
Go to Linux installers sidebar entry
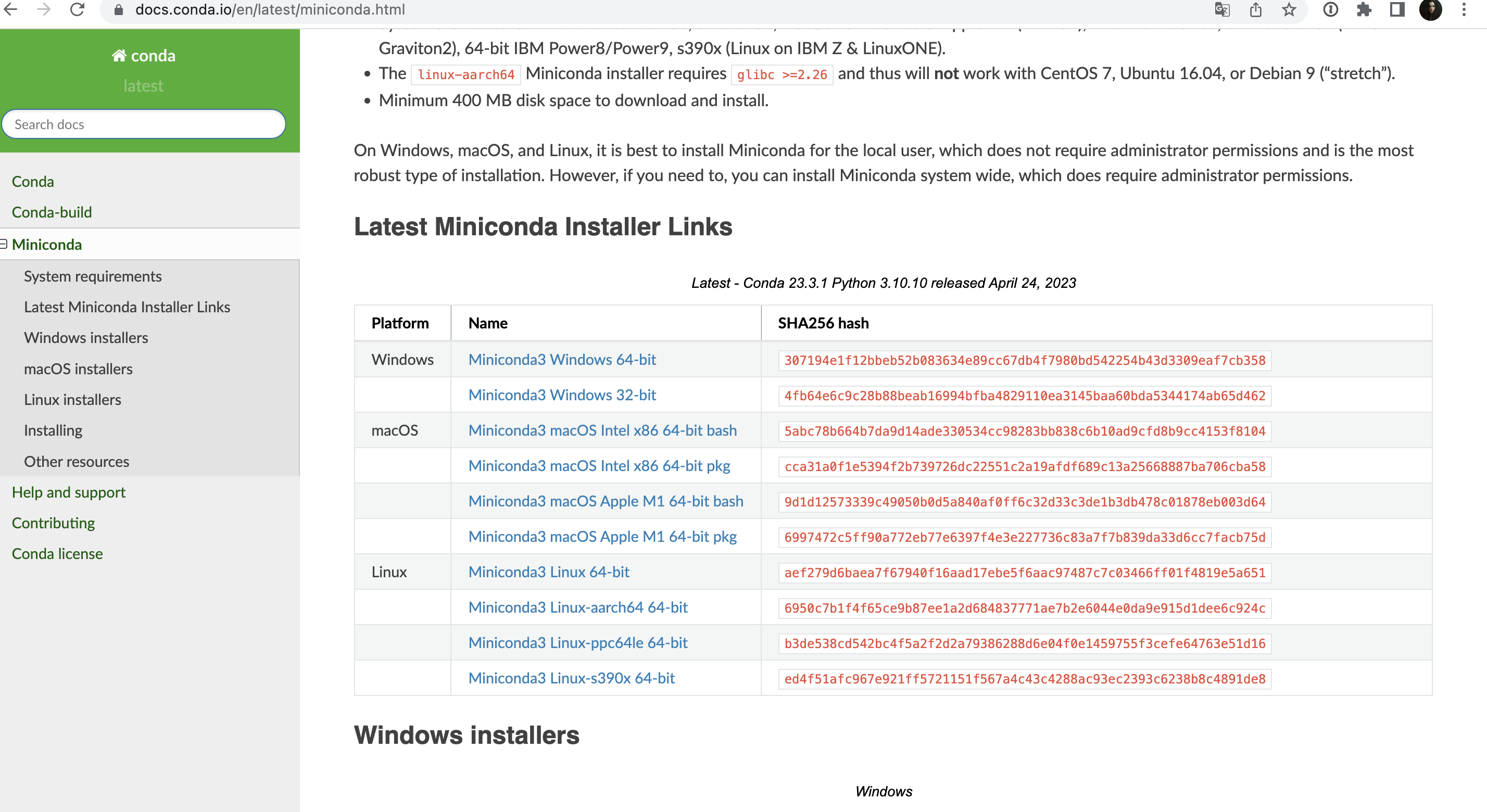[72, 399]
